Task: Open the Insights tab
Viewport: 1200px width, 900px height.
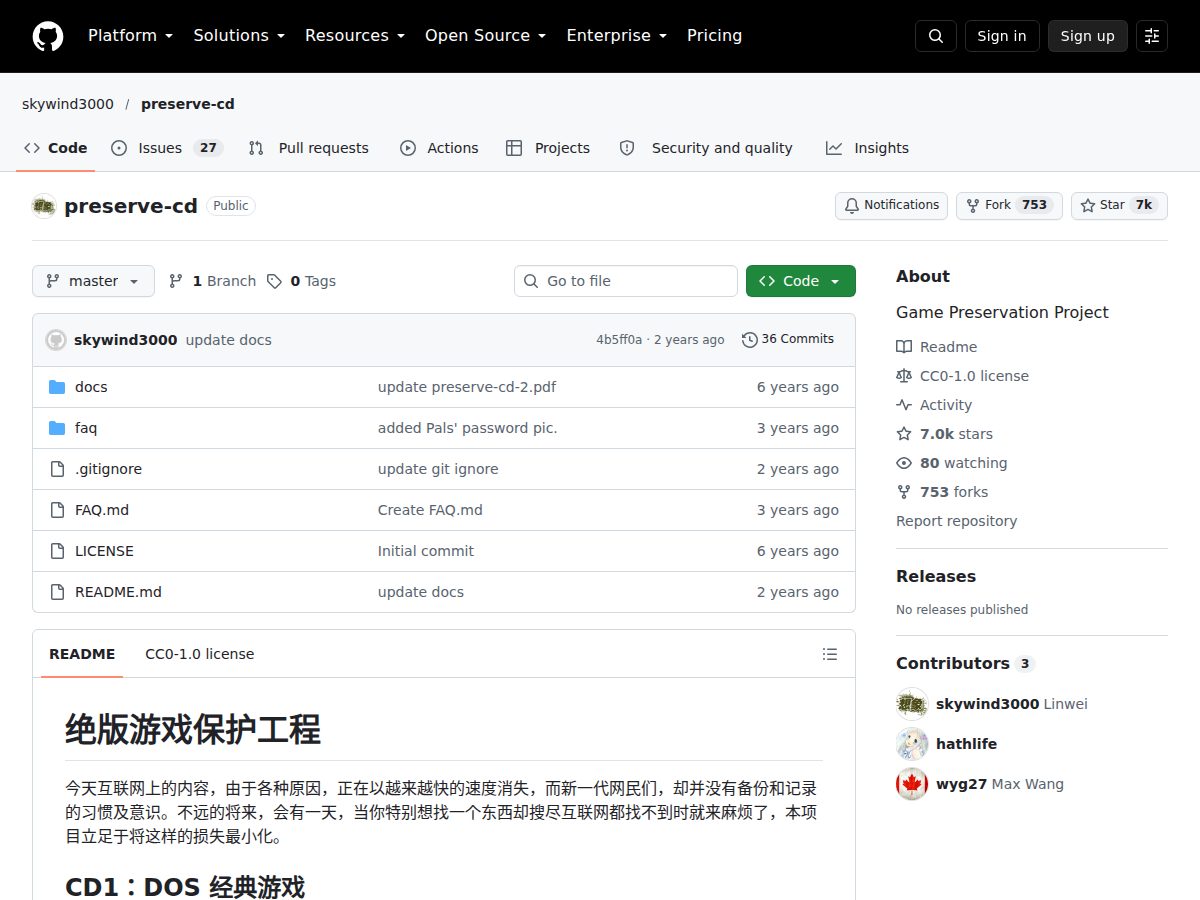Action: coord(867,148)
